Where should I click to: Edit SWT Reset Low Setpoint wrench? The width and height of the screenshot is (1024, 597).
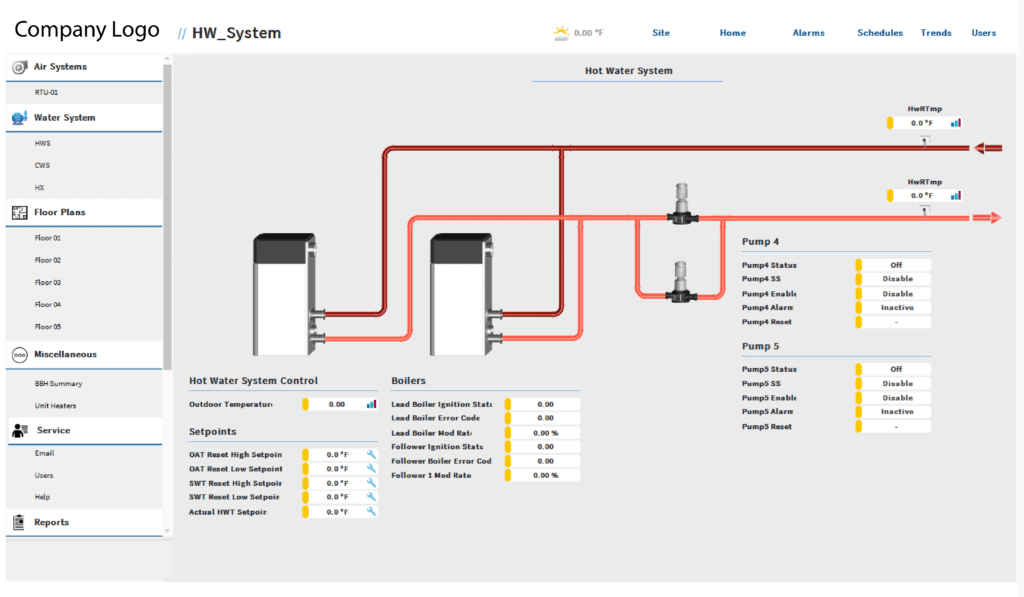click(371, 497)
